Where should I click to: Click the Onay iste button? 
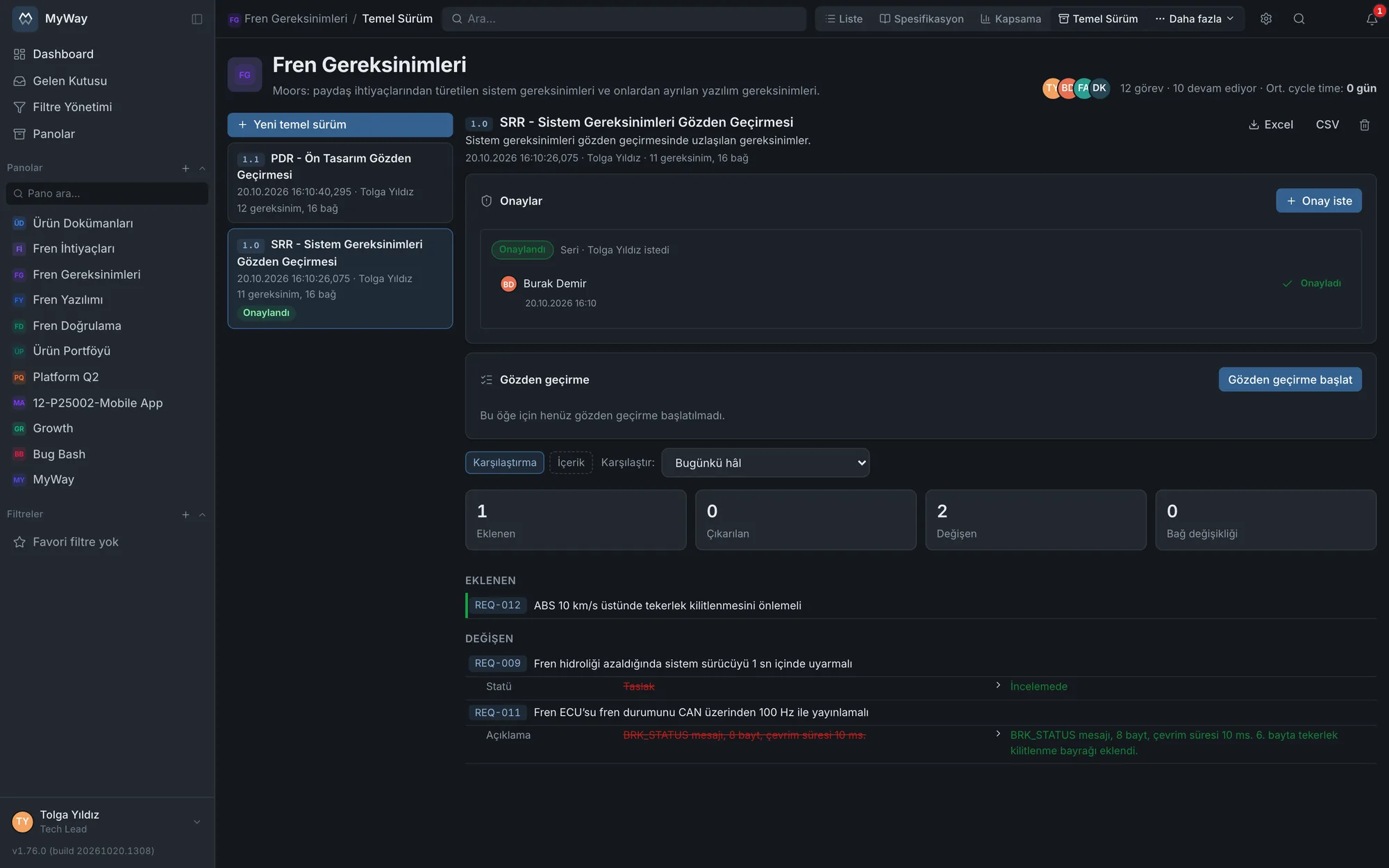coord(1318,201)
